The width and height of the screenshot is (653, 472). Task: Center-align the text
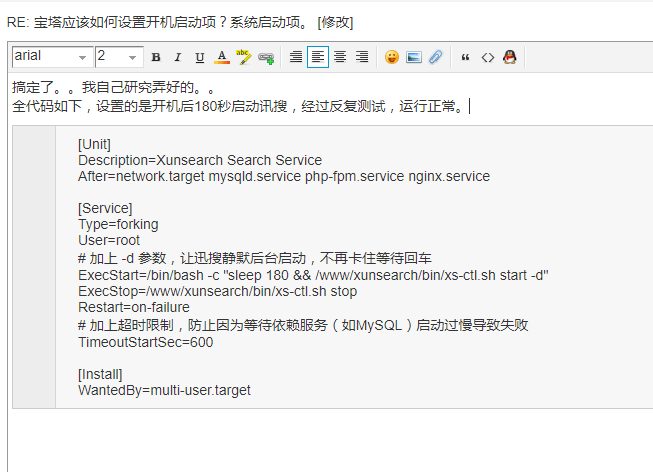pyautogui.click(x=340, y=57)
